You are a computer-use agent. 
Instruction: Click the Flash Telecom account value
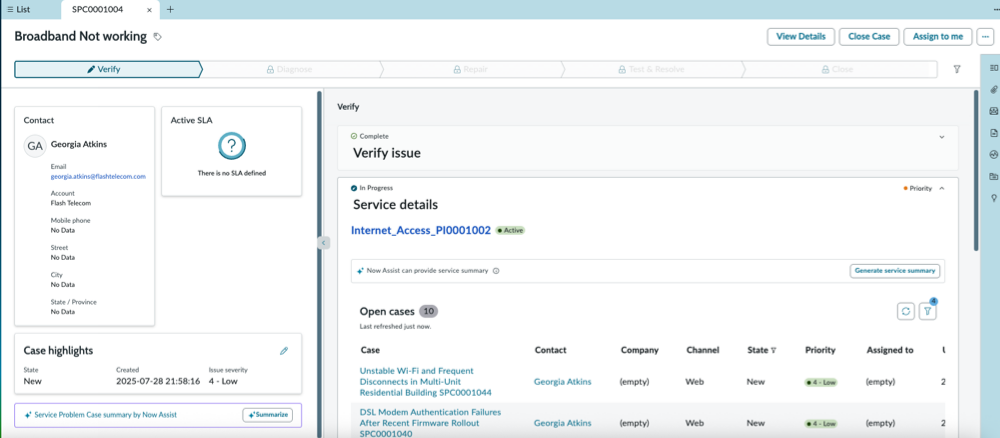pos(71,203)
